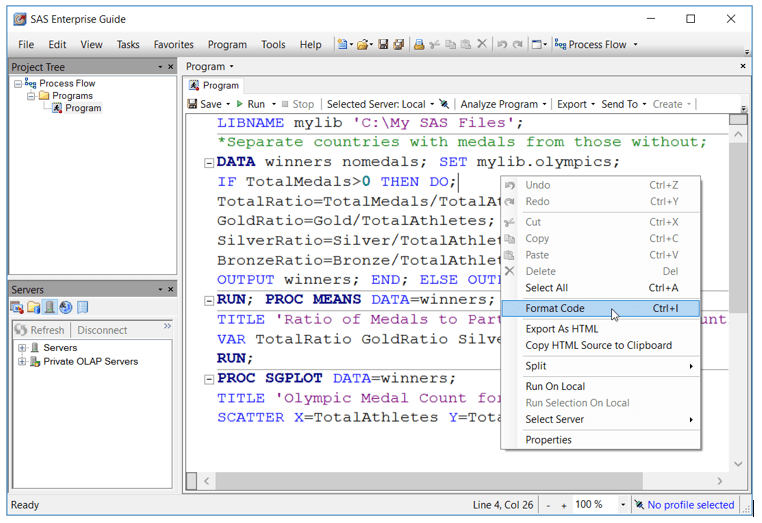Expand the Servers tree node
This screenshot has width=762, height=523.
tap(22, 348)
